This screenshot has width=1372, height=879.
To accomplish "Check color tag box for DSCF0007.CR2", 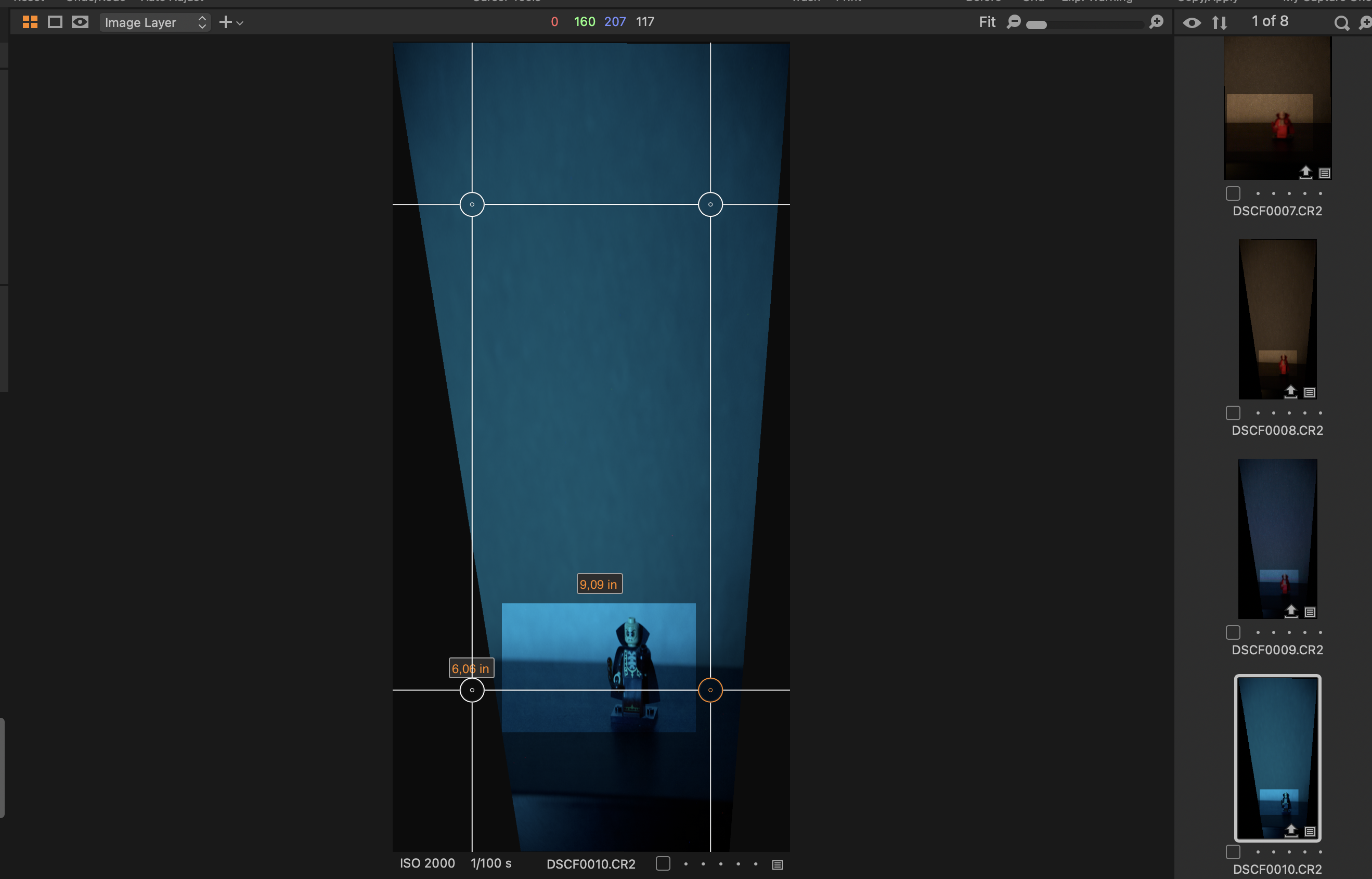I will 1233,193.
